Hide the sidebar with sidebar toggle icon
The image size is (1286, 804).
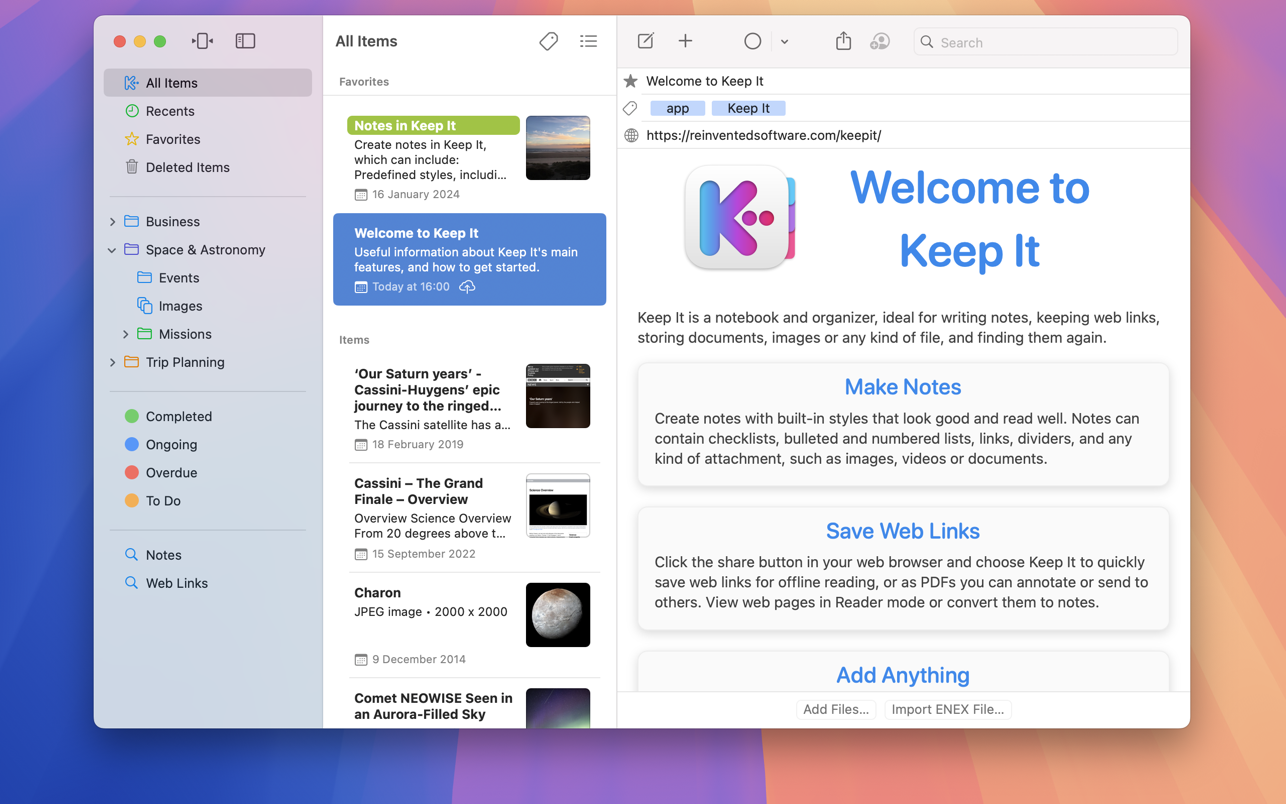(x=245, y=41)
